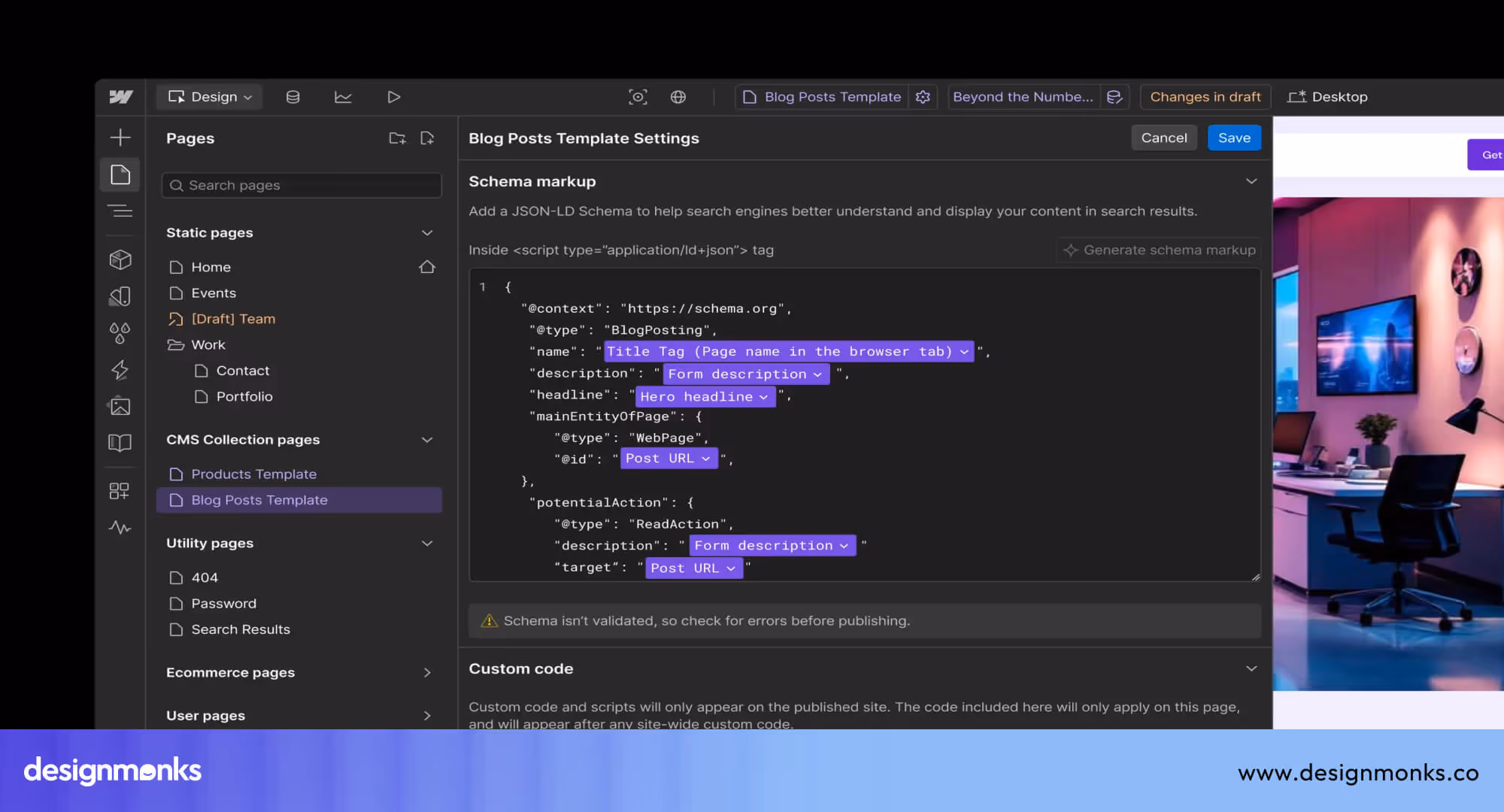Click the Preview play icon
This screenshot has height=812, width=1504.
click(393, 97)
